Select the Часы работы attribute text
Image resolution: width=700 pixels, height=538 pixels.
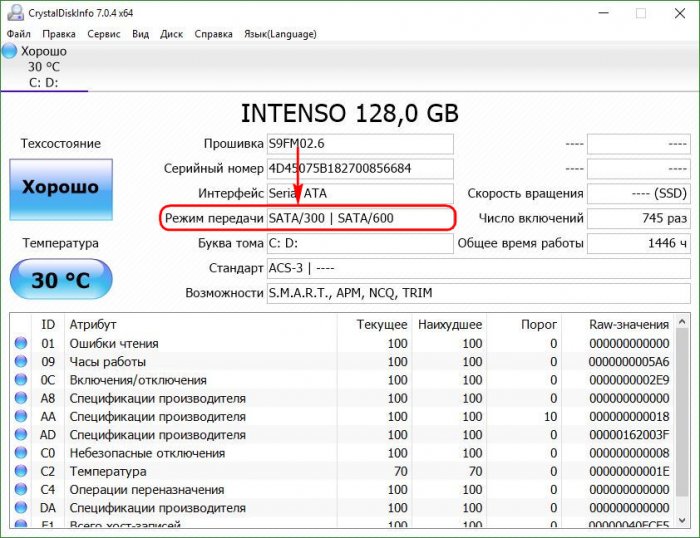click(108, 362)
